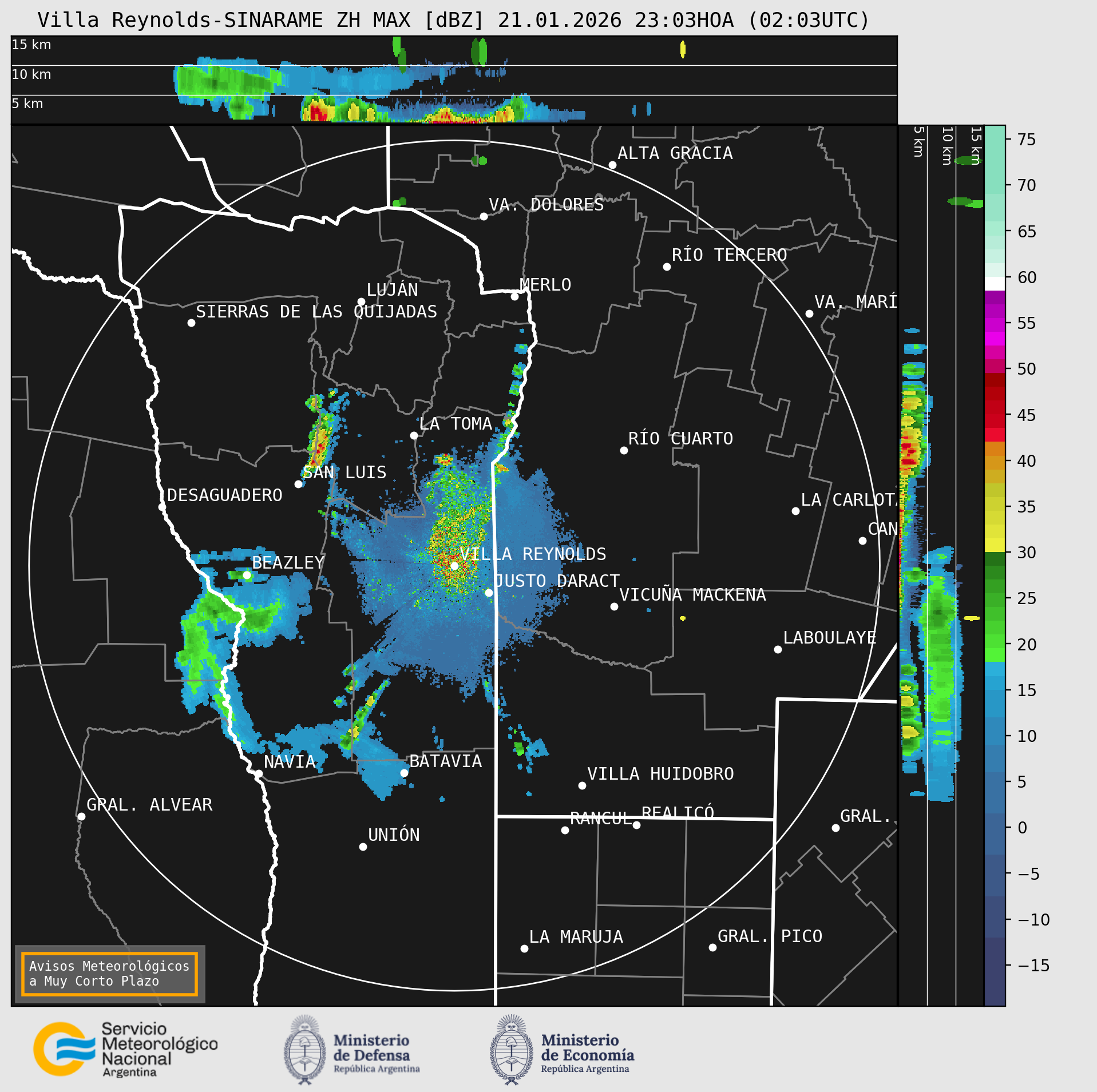Click the Servicio Meteorológico Nacional logo
The image size is (1097, 1092).
point(125,1050)
